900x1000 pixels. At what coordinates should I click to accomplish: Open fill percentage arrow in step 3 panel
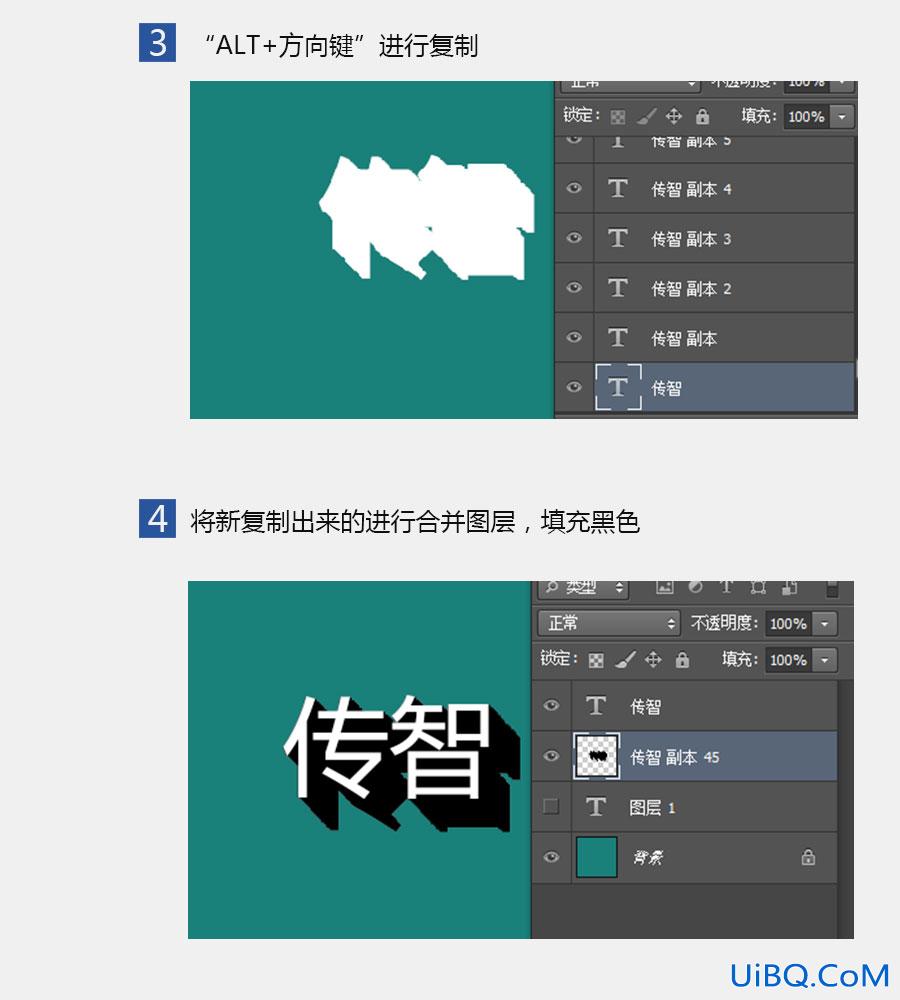point(842,117)
